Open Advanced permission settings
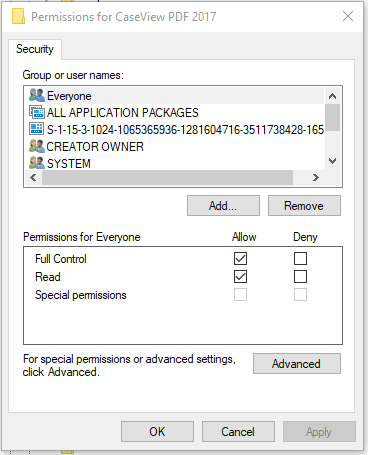The image size is (368, 455). (297, 364)
